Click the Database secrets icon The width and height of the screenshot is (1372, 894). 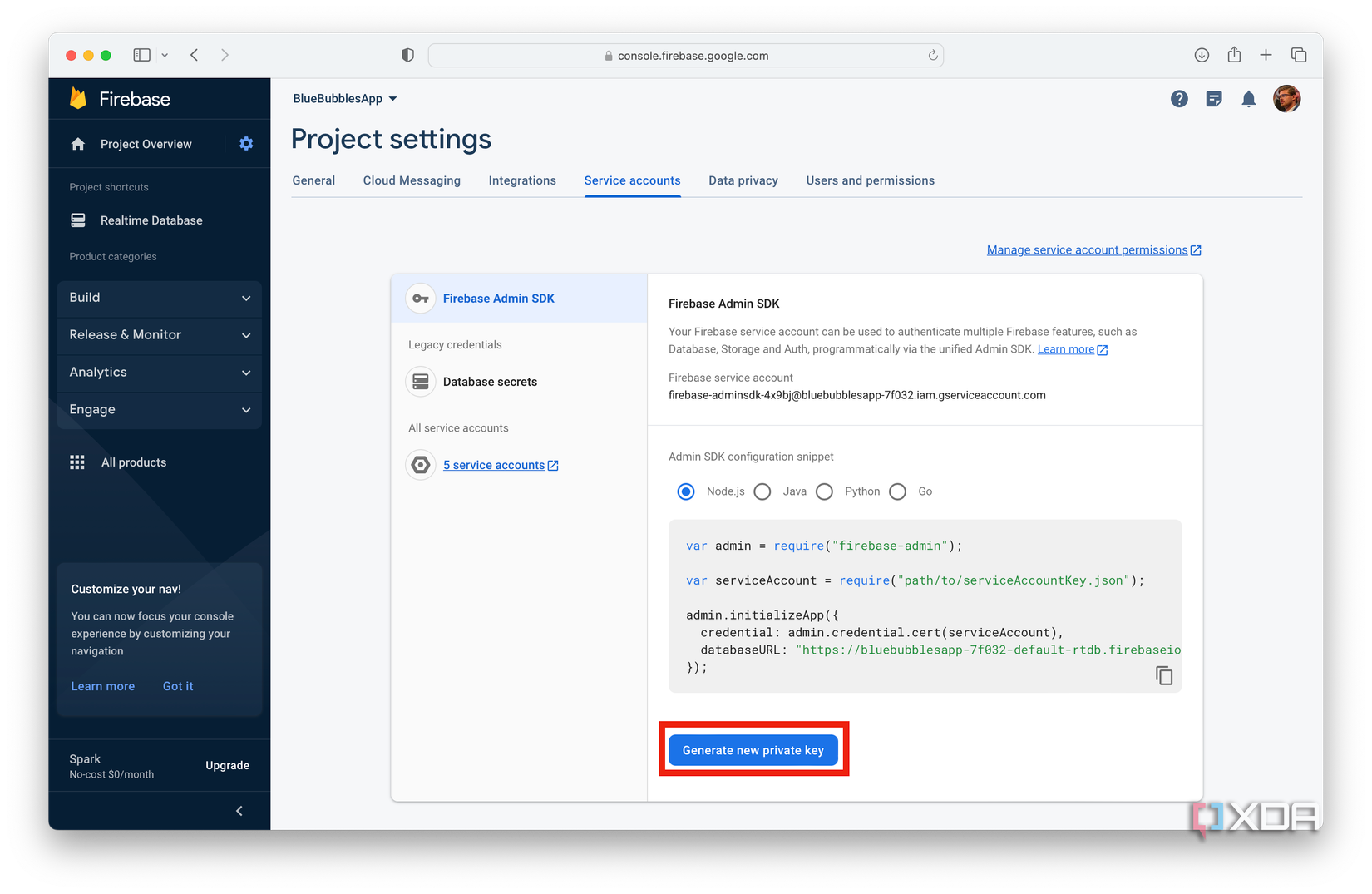point(421,382)
